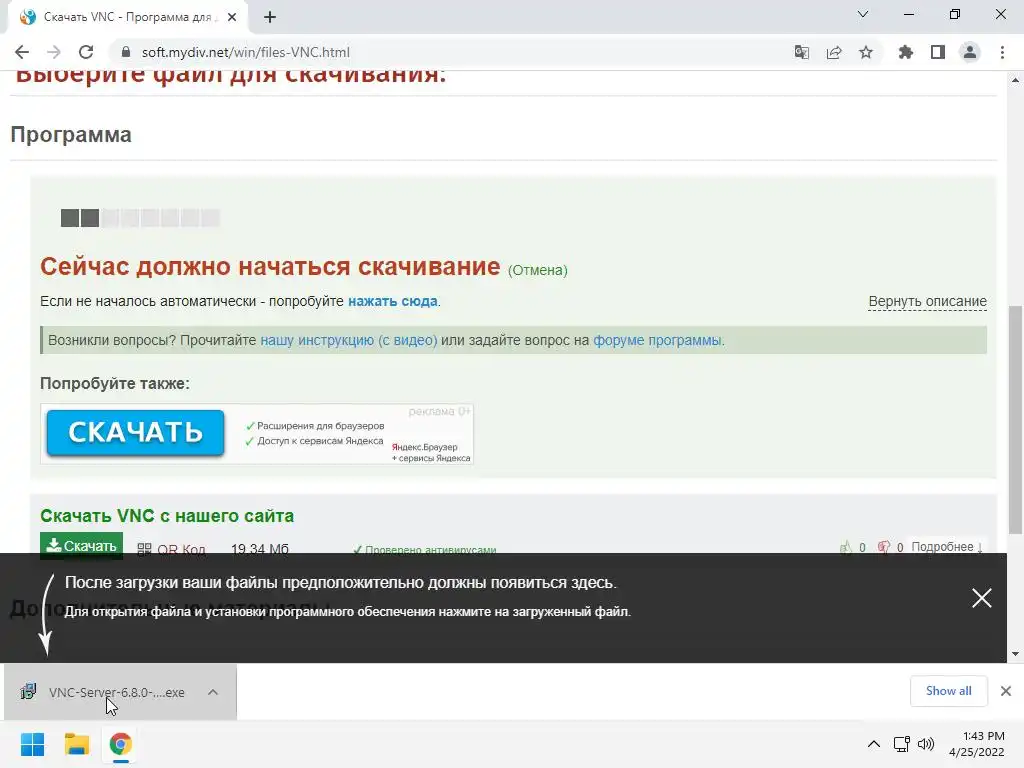Click the scrollbar down arrow

point(1015,653)
